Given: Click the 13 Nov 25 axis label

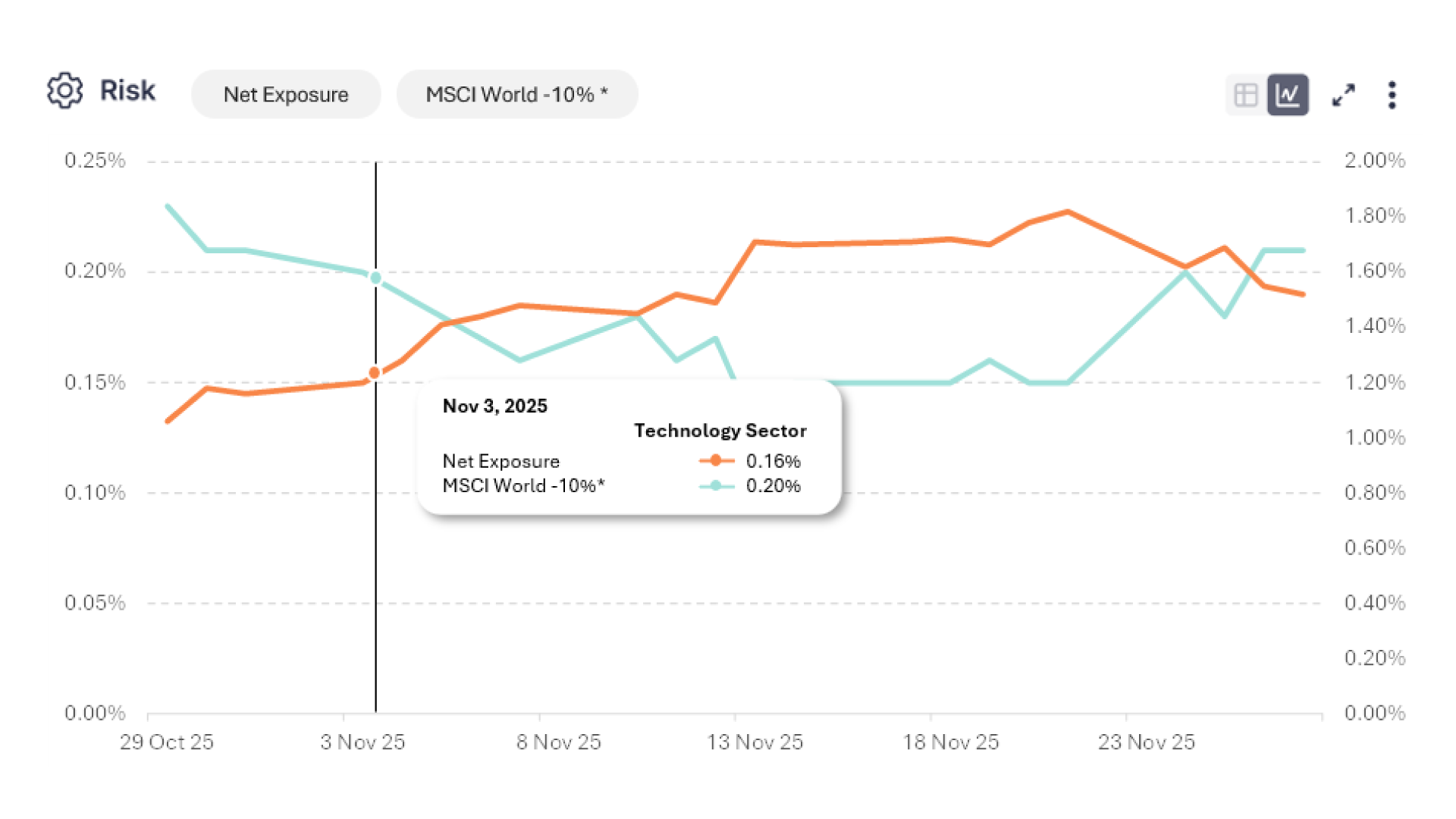Looking at the screenshot, I should coord(755,742).
